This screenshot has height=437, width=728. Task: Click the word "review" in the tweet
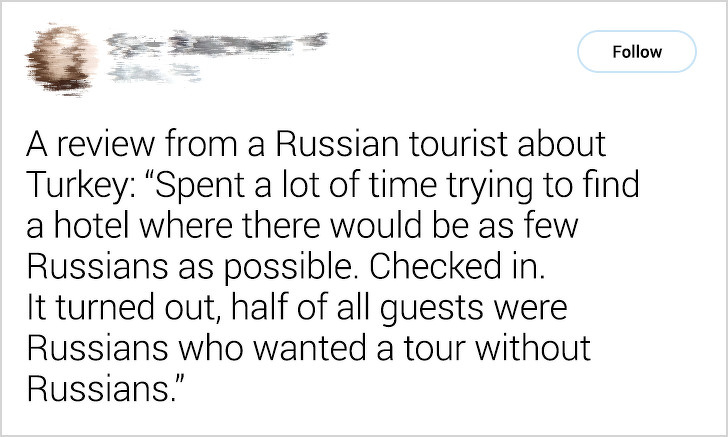coord(106,144)
